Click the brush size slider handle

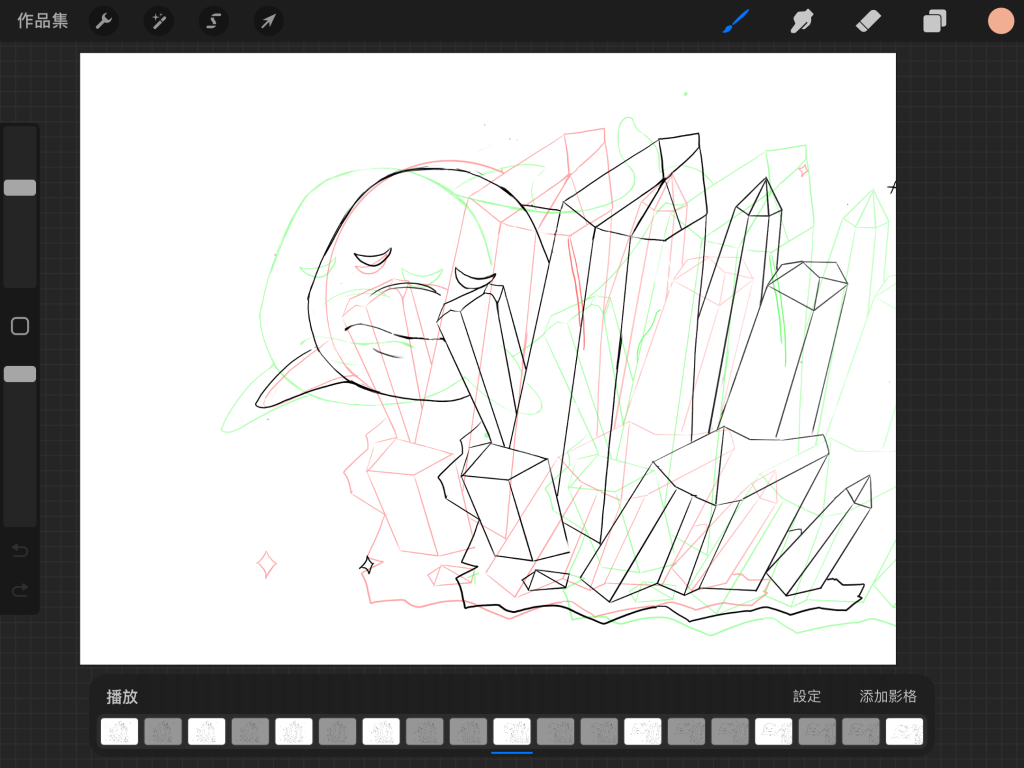20,188
